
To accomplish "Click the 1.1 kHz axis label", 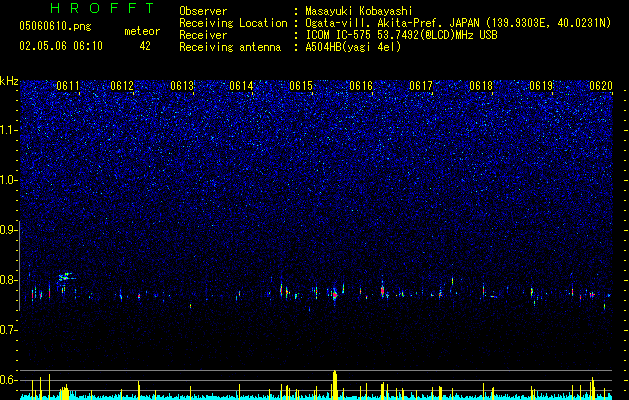I will (9, 130).
